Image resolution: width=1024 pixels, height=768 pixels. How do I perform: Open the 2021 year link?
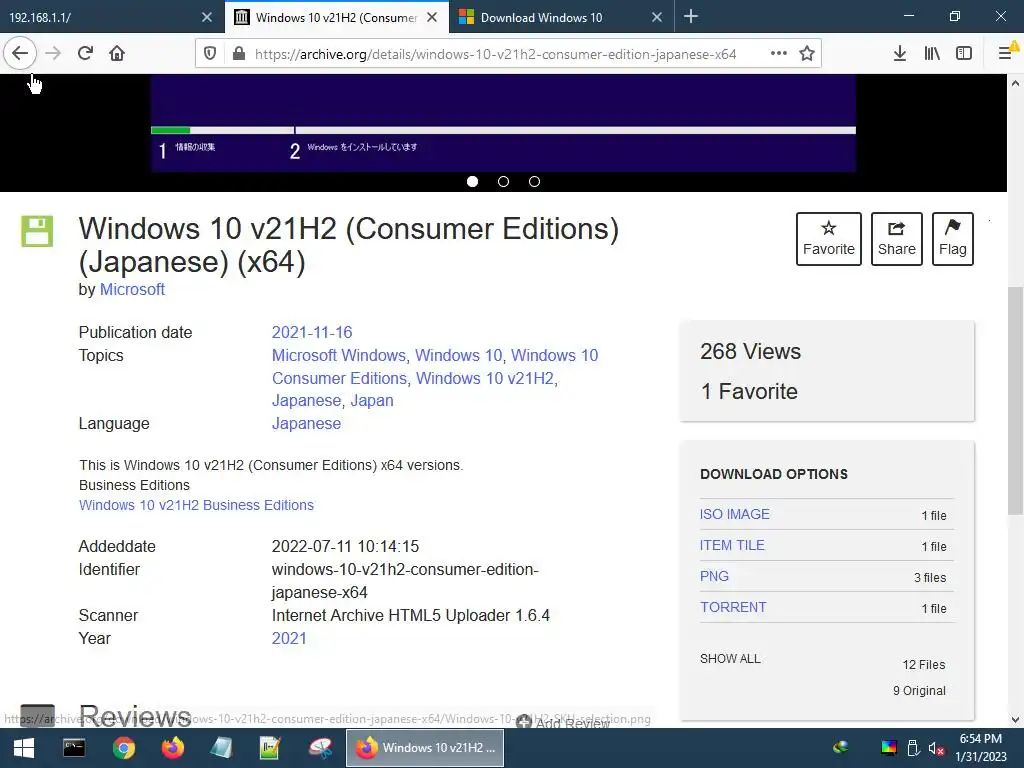pyautogui.click(x=289, y=638)
